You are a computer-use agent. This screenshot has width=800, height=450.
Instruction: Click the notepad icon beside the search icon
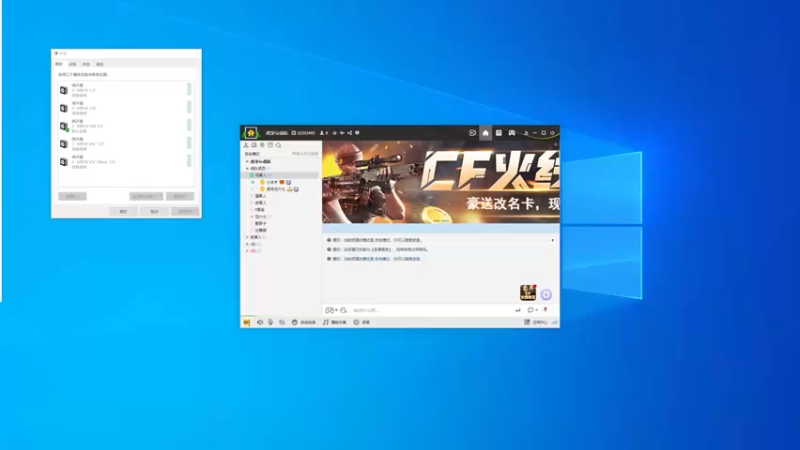[x=270, y=145]
